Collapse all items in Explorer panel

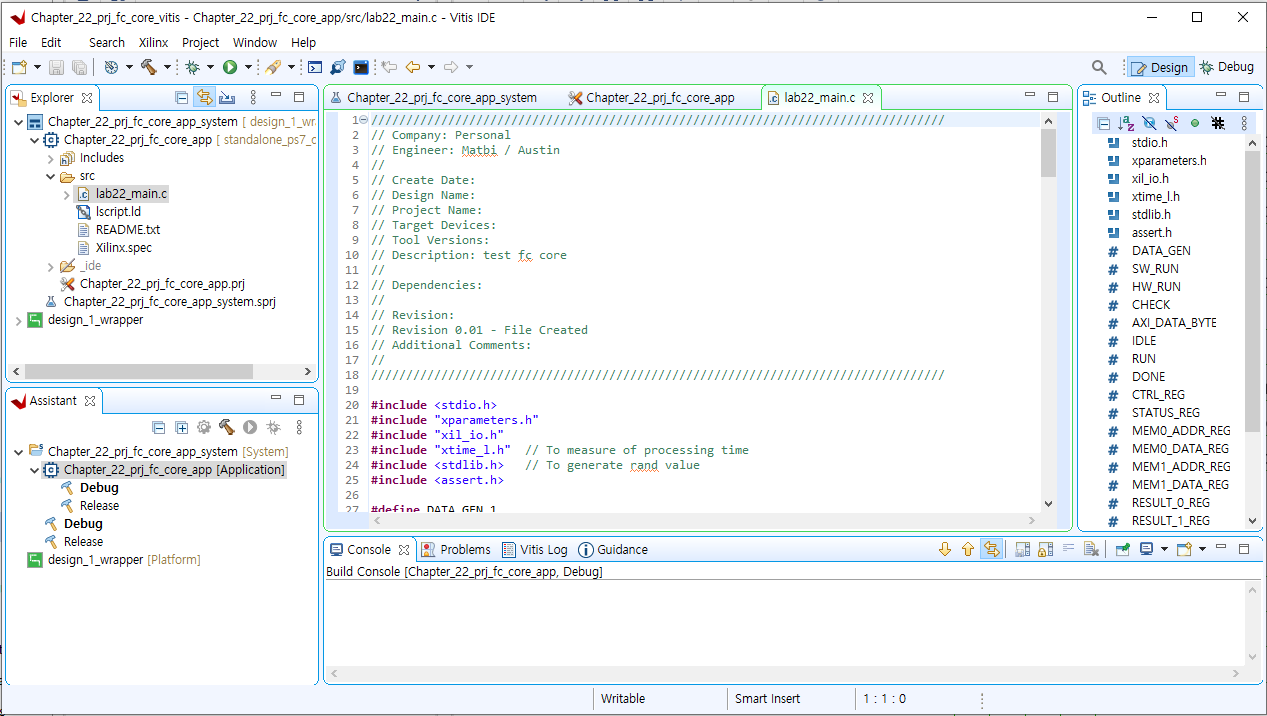[181, 97]
